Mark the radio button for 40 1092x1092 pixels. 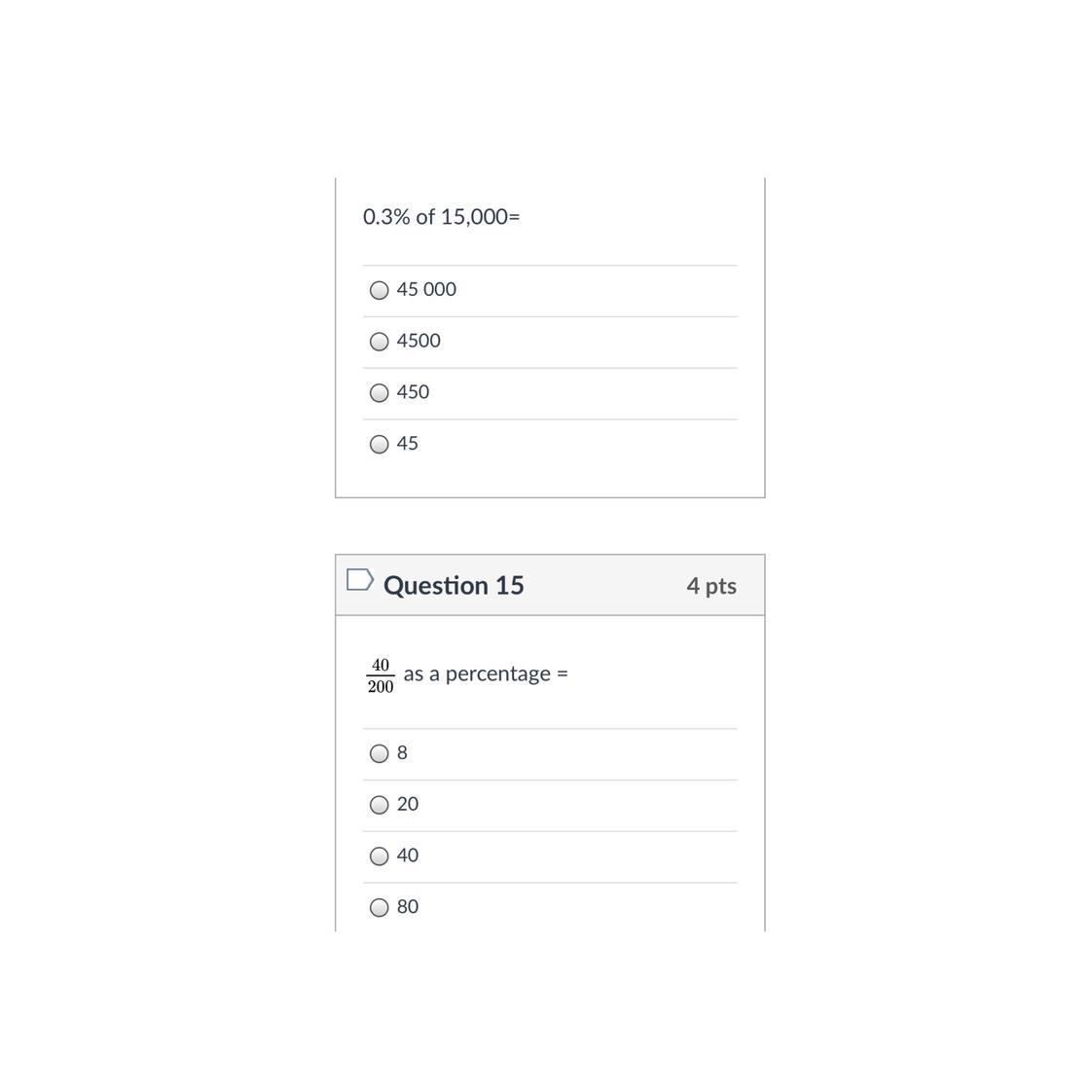tap(380, 856)
